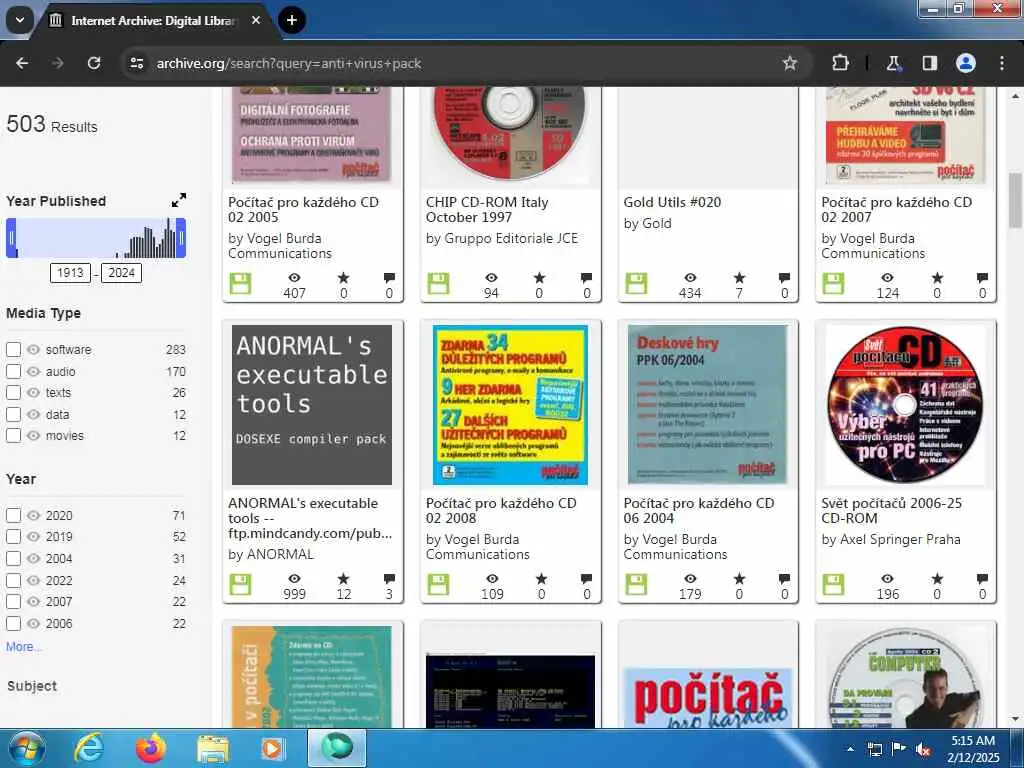1024x768 pixels.
Task: Click the address bar URL
Action: pyautogui.click(x=289, y=63)
